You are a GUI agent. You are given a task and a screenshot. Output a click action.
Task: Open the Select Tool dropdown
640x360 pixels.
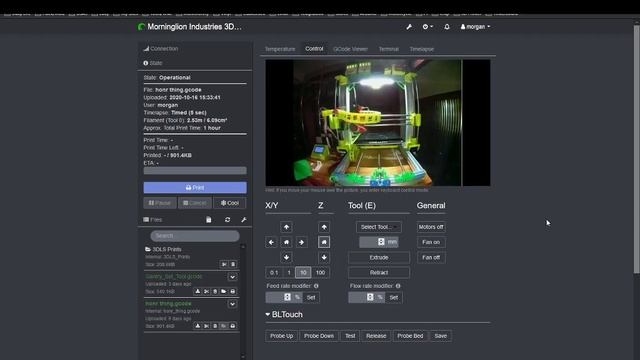pos(378,227)
